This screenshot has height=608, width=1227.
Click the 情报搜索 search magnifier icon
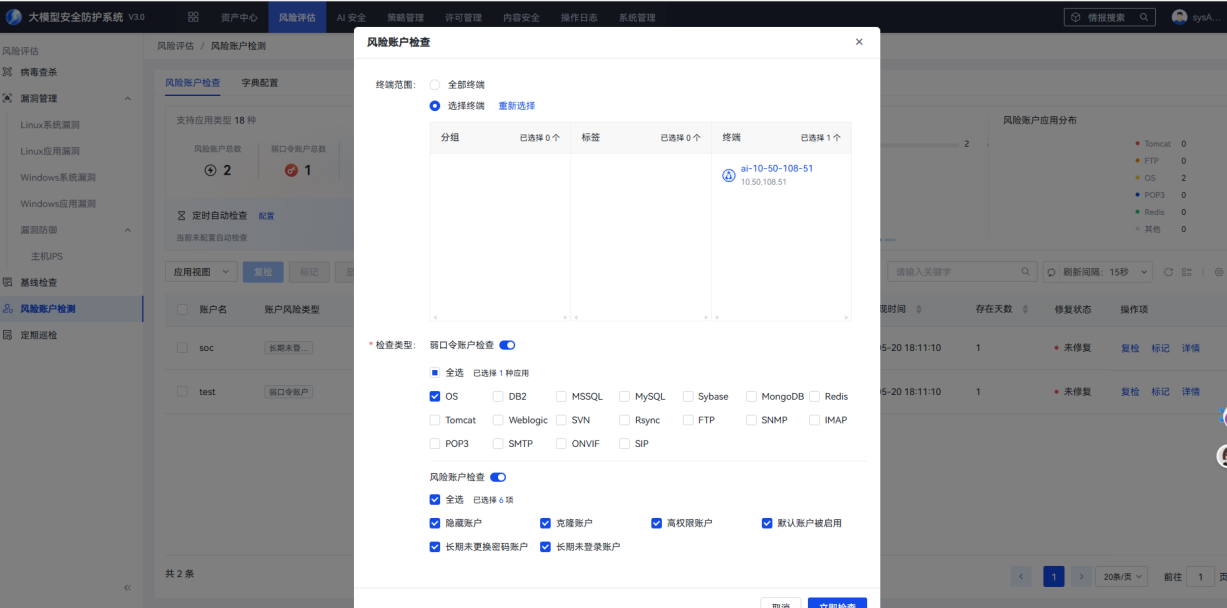click(1143, 17)
